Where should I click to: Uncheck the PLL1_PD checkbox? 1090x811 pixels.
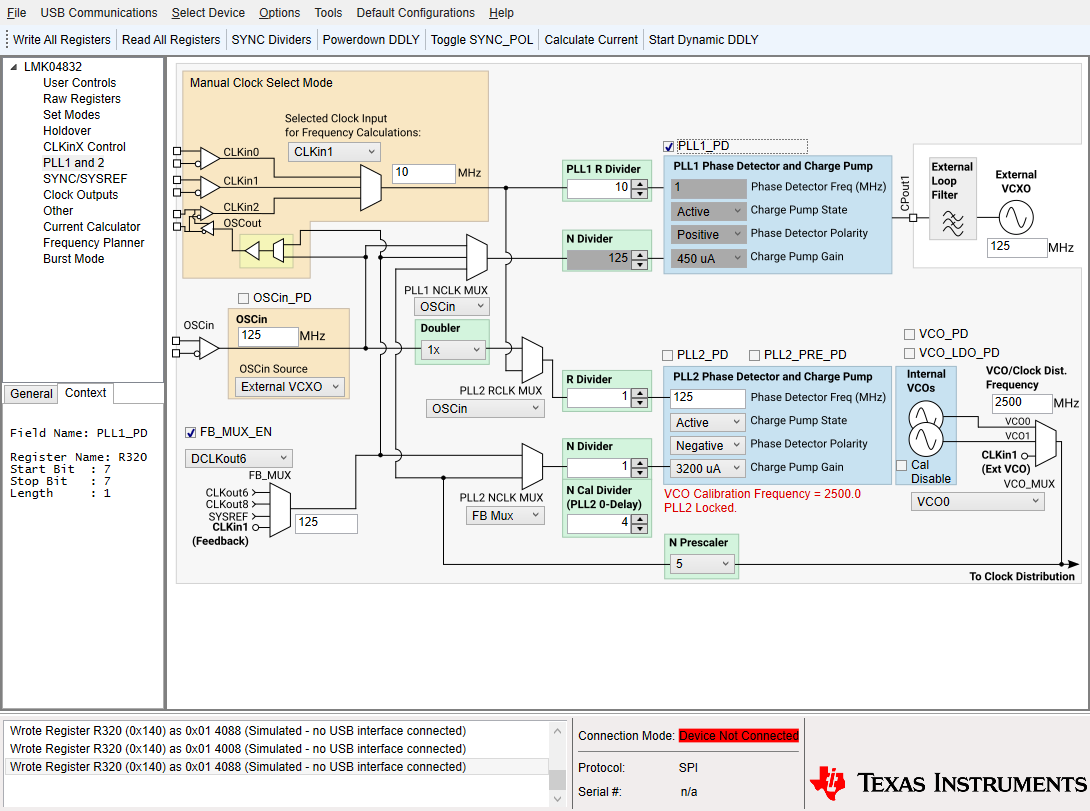click(669, 147)
